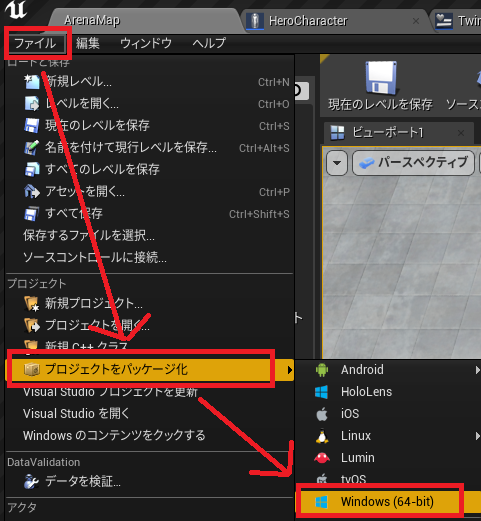Screen dimensions: 481x521
Task: Open the ファイル menu
Action: click(36, 43)
